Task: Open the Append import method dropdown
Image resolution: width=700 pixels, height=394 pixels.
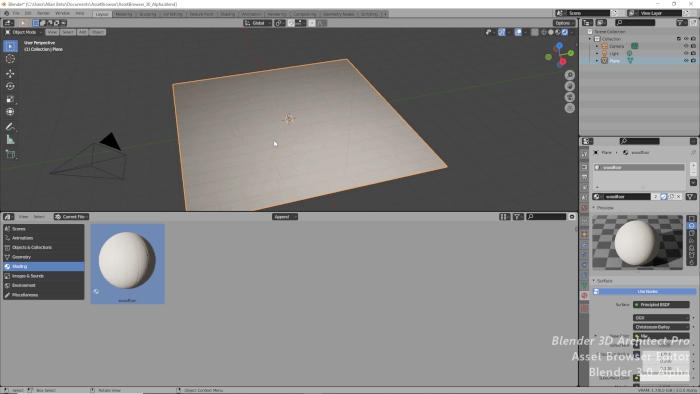Action: (x=285, y=217)
